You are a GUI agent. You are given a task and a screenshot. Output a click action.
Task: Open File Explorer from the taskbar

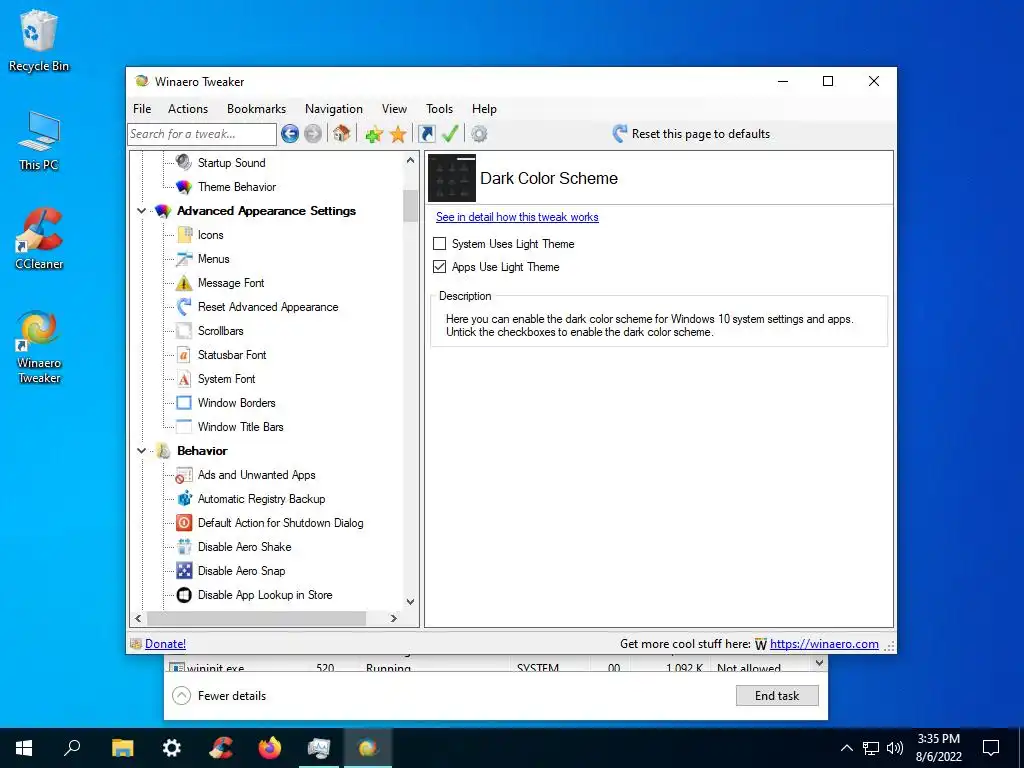[x=122, y=748]
